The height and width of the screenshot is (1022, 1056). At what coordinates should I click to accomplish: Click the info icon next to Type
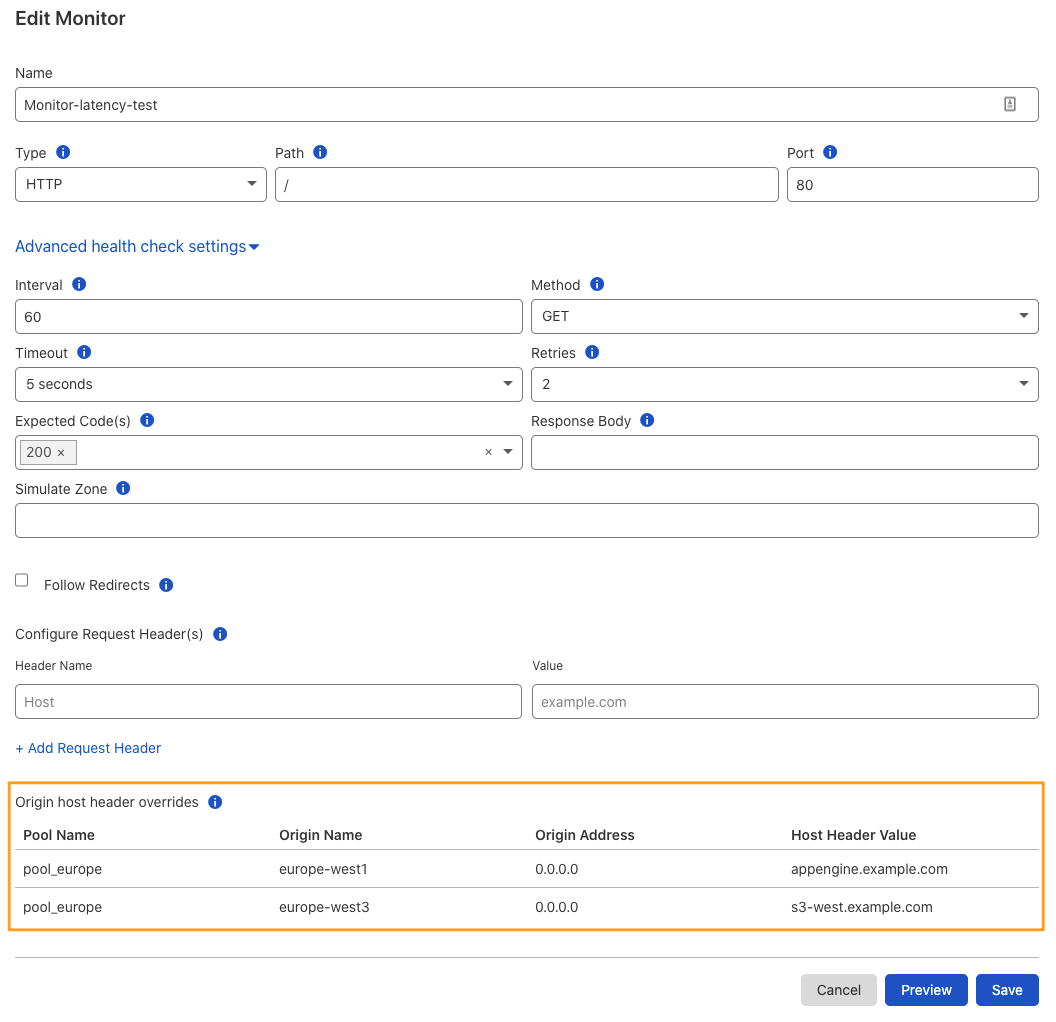pyautogui.click(x=63, y=152)
